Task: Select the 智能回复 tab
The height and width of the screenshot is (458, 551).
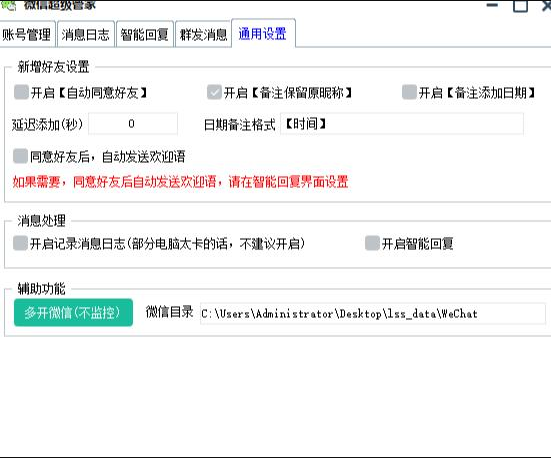Action: pyautogui.click(x=145, y=34)
